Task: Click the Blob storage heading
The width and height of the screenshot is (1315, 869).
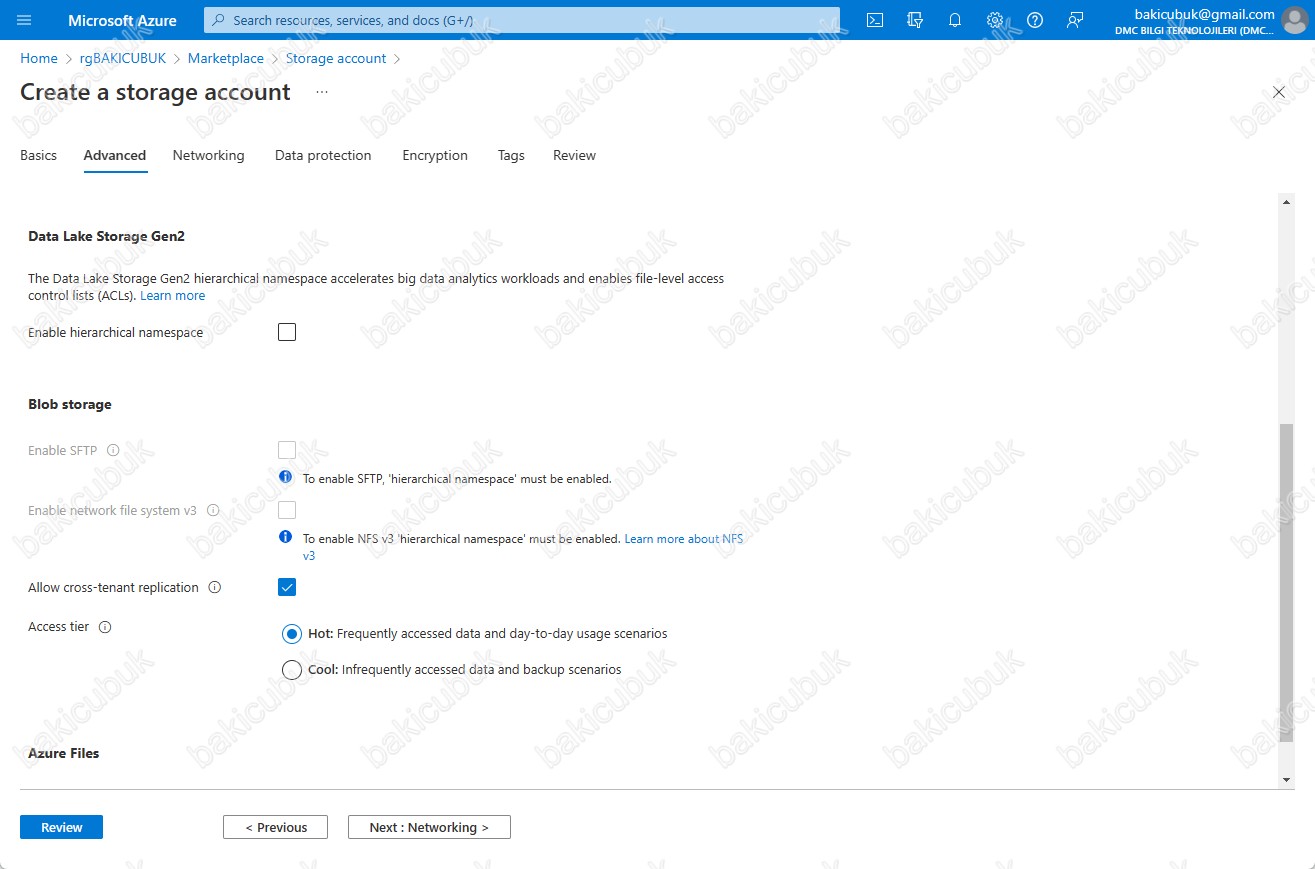Action: 70,404
